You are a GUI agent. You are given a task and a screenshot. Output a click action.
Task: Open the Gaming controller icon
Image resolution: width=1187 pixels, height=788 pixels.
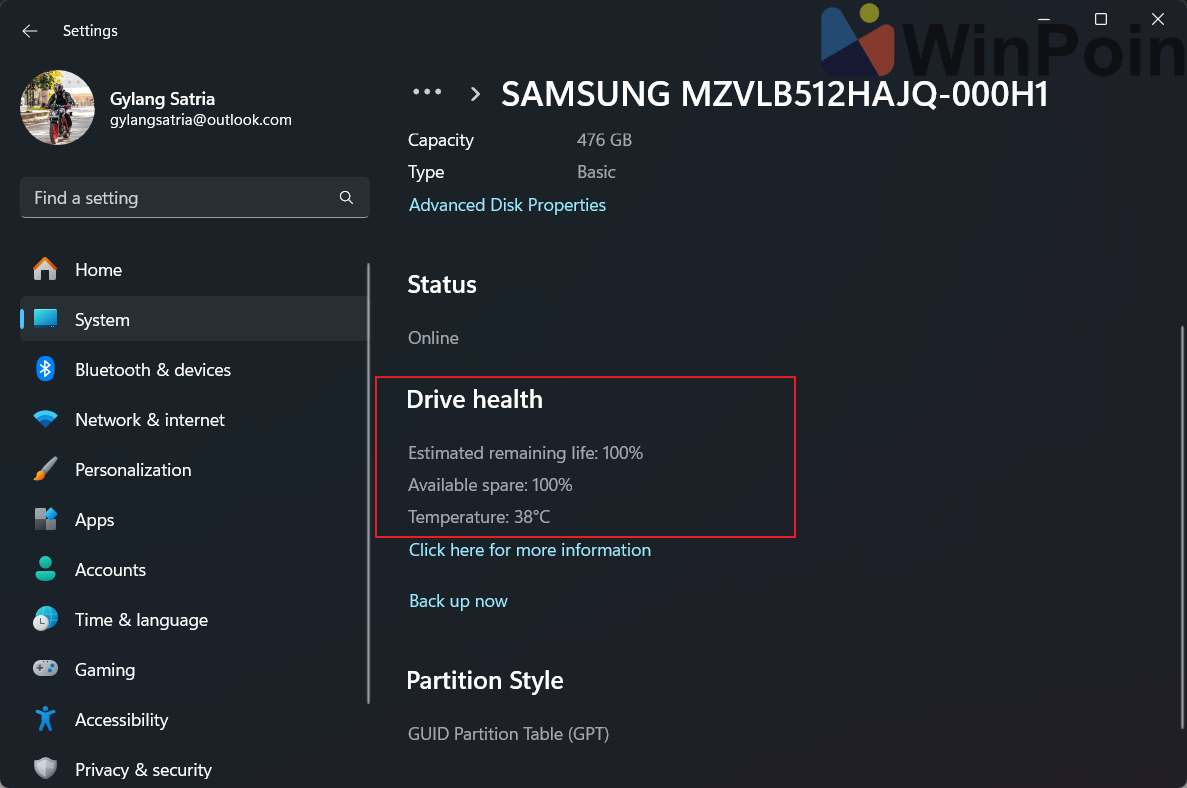click(45, 670)
